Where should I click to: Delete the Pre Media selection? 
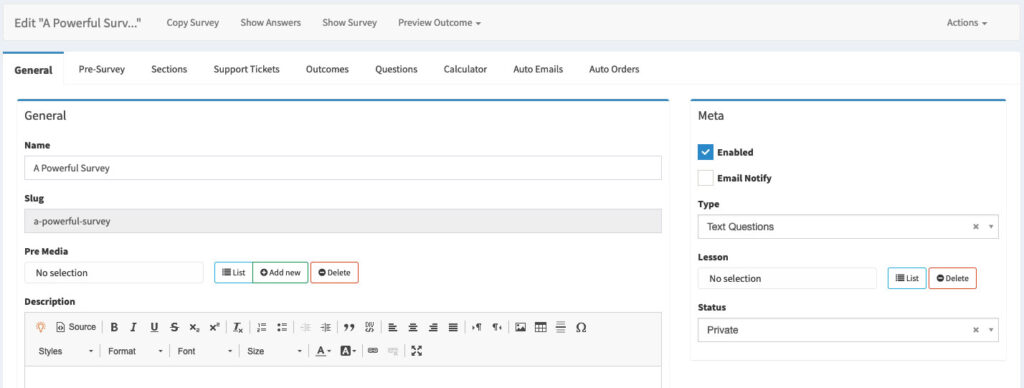(x=334, y=272)
